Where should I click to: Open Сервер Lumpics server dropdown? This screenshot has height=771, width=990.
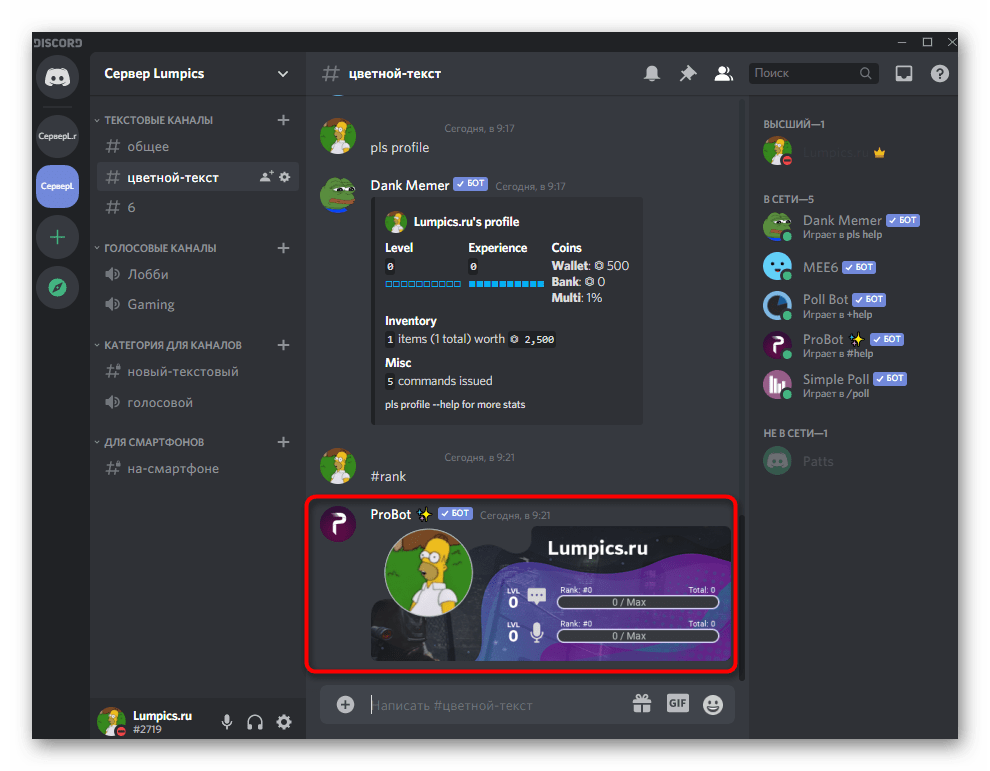197,74
